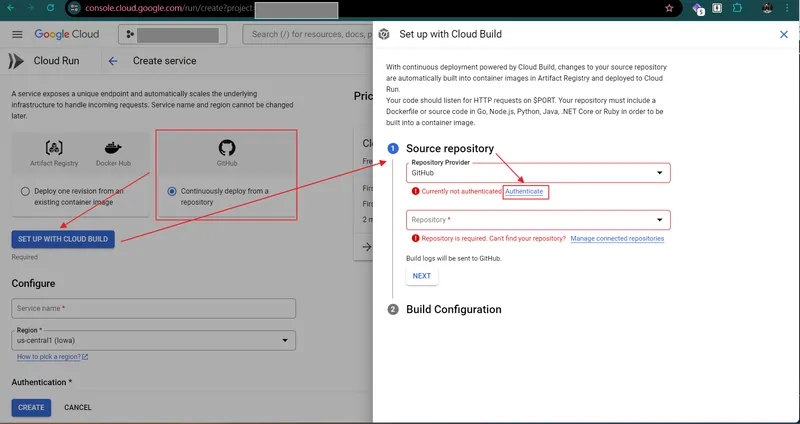Open the browser profile avatar

coord(767,8)
